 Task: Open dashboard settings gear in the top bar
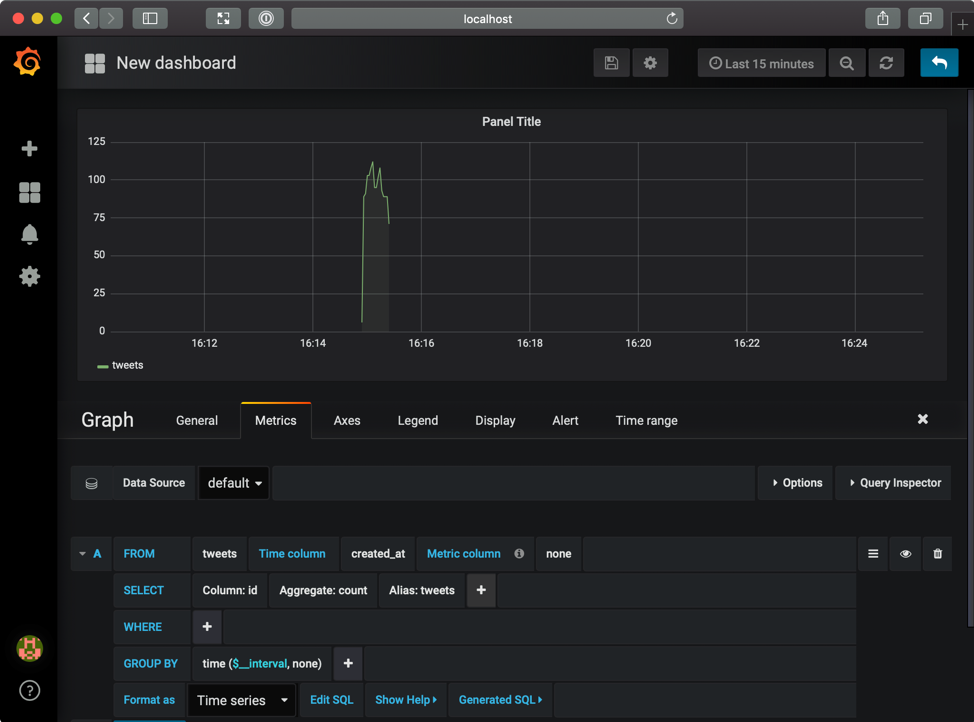click(x=650, y=63)
